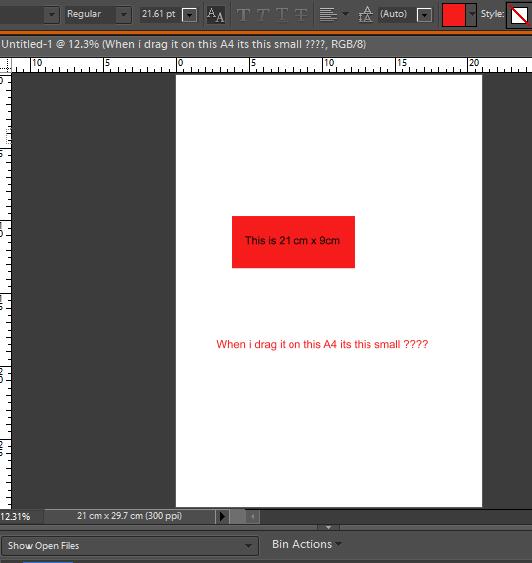Click the ruler origin corner box
This screenshot has width=532, height=563.
(x=5, y=65)
